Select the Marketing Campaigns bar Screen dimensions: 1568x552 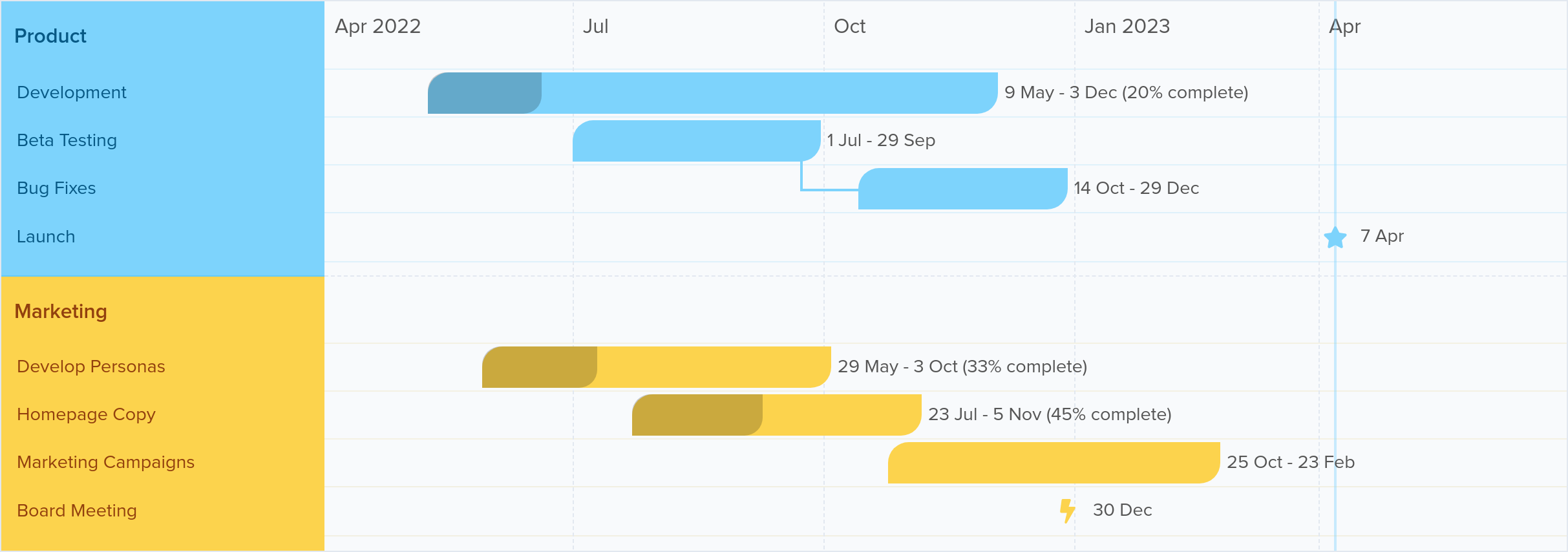pos(1054,463)
